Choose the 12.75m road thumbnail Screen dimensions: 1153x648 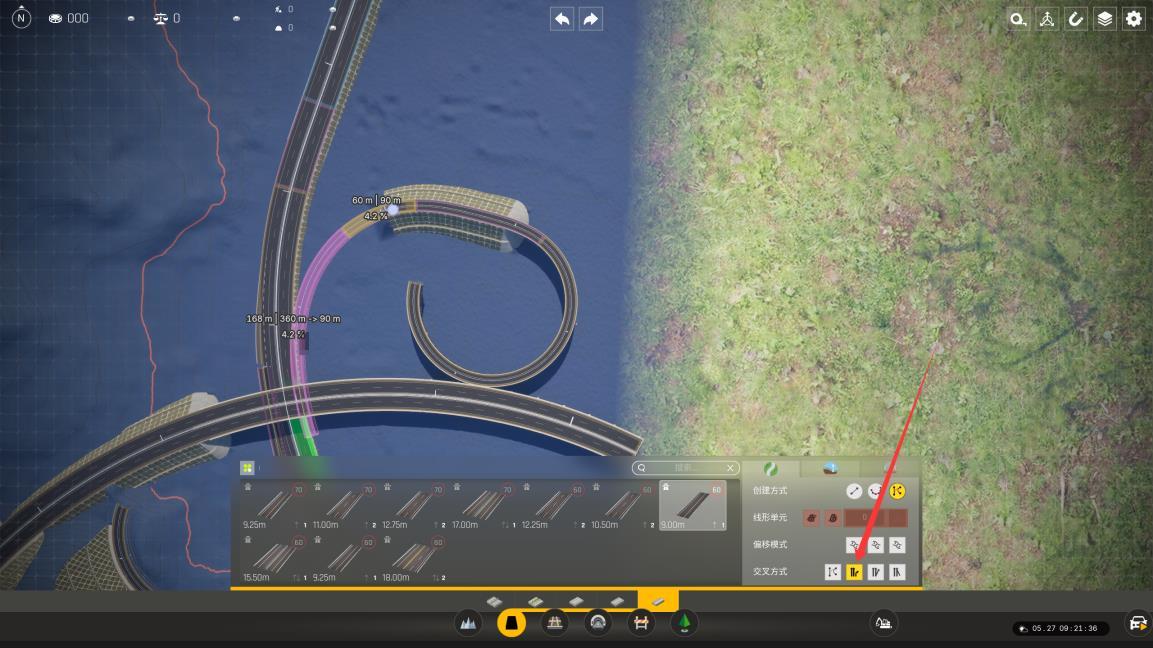pos(414,505)
